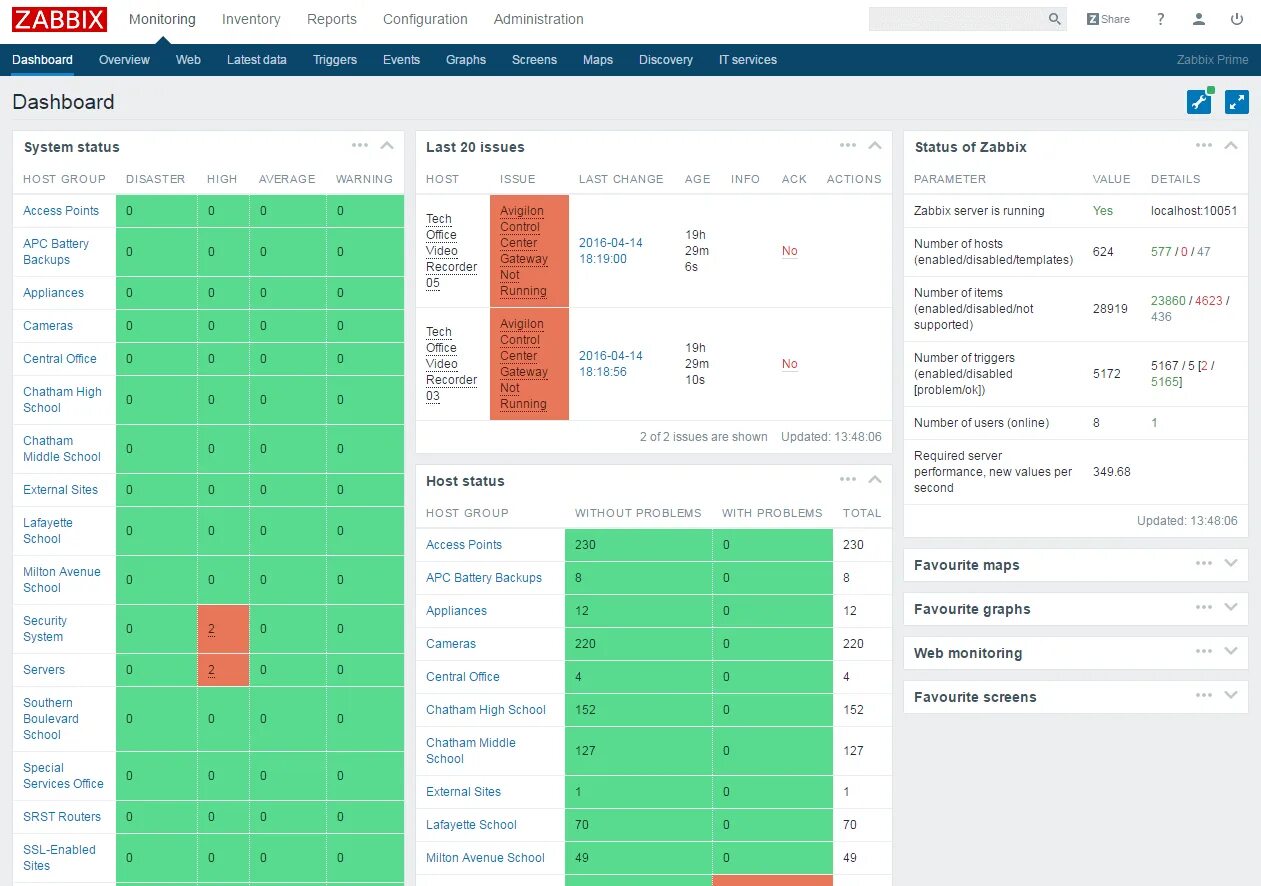
Task: Open the user profile icon
Action: [1199, 19]
